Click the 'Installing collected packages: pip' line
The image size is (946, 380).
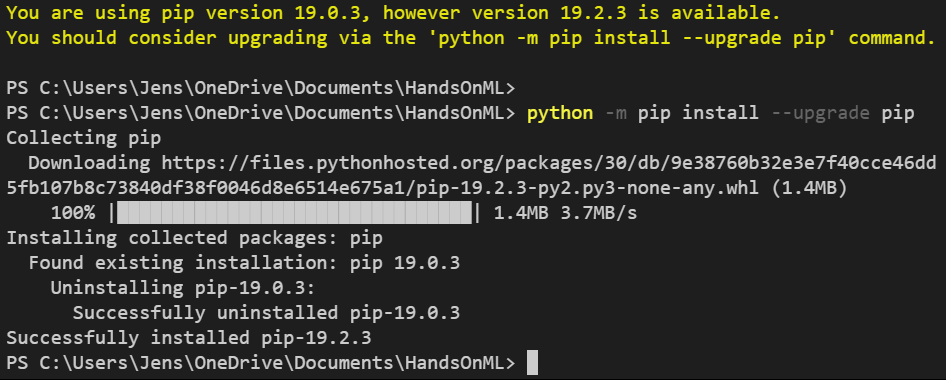coord(194,238)
